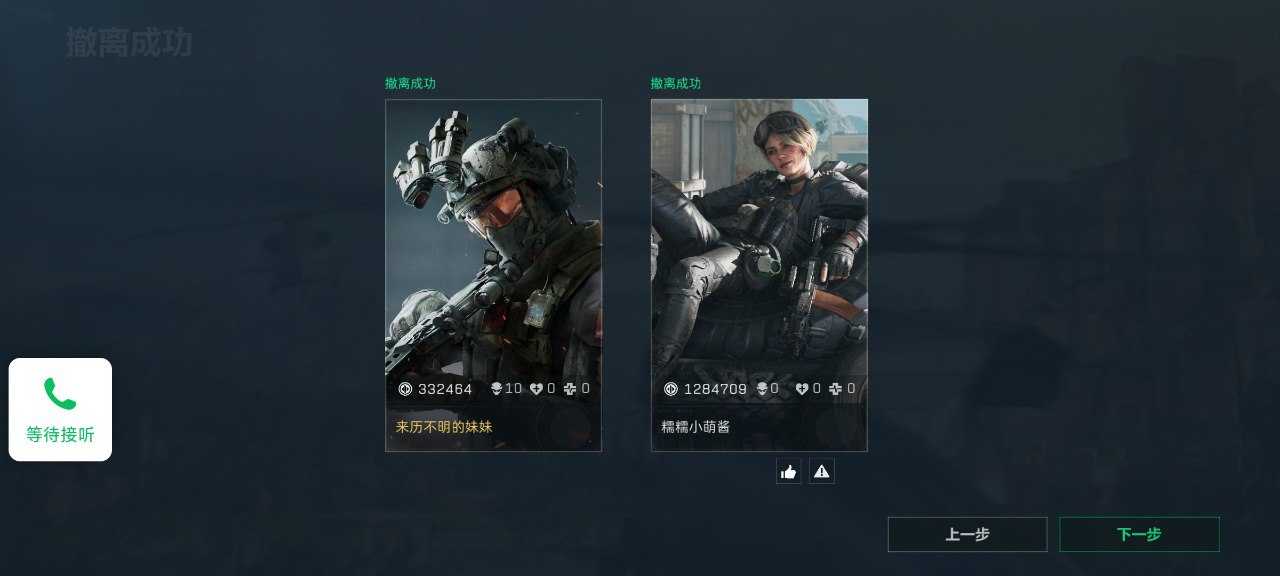Return to previous step via 上一步

967,534
